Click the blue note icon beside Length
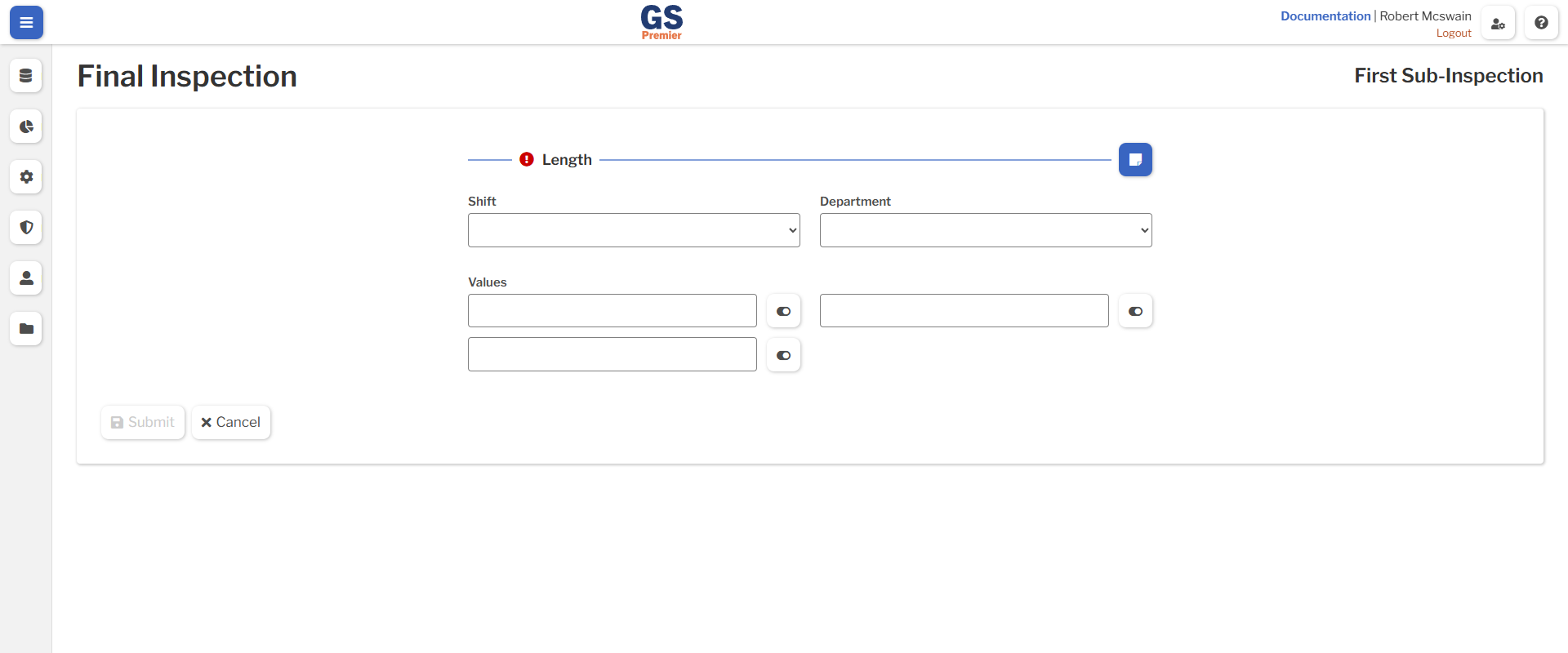The width and height of the screenshot is (1568, 653). [1135, 160]
